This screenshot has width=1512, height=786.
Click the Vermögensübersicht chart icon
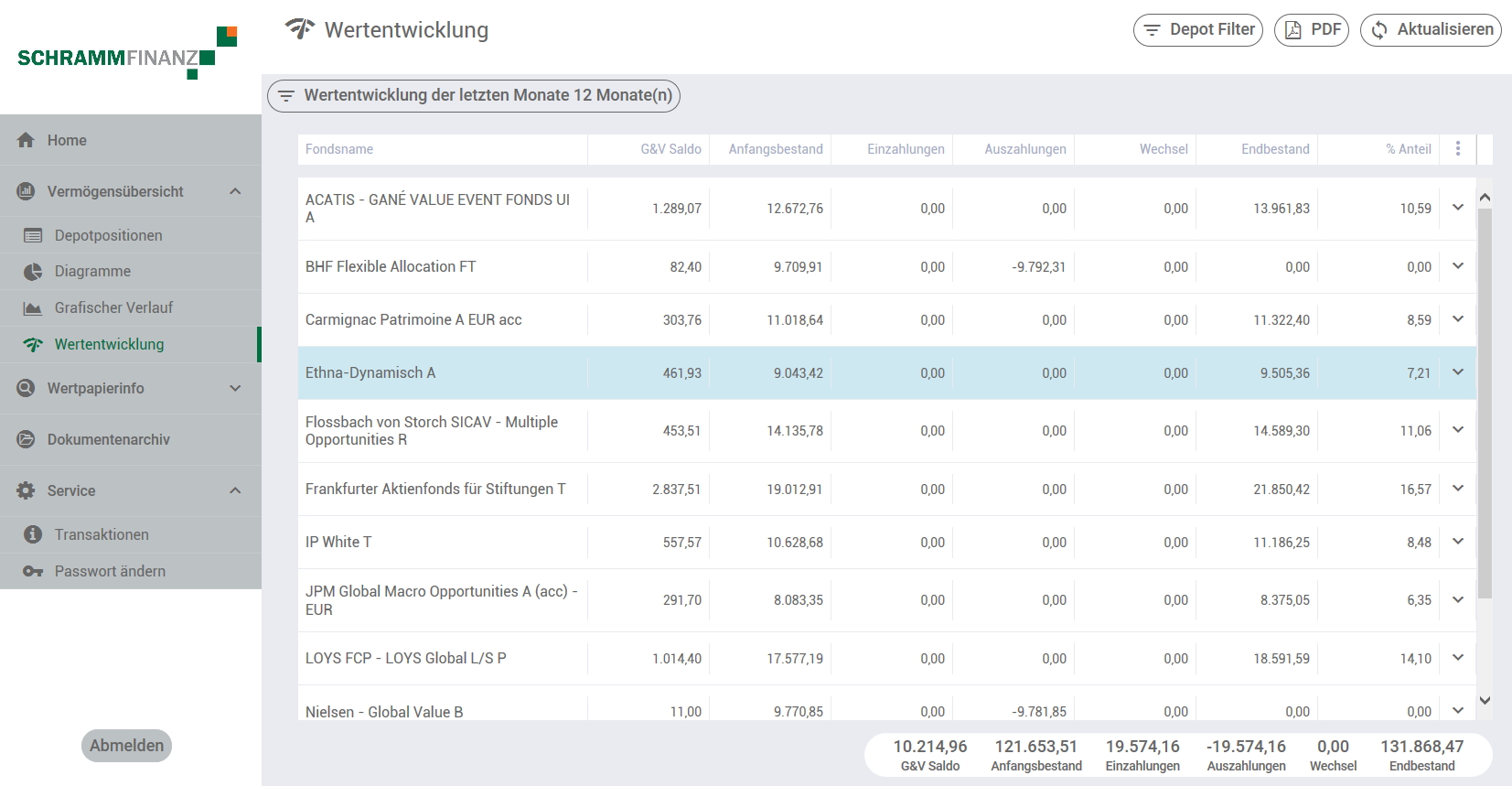[26, 191]
